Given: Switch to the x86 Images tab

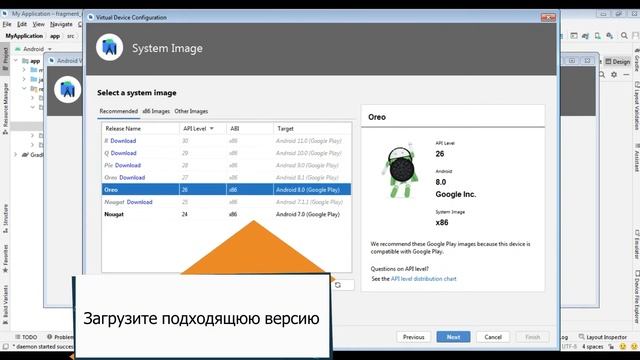Looking at the screenshot, I should pyautogui.click(x=156, y=111).
